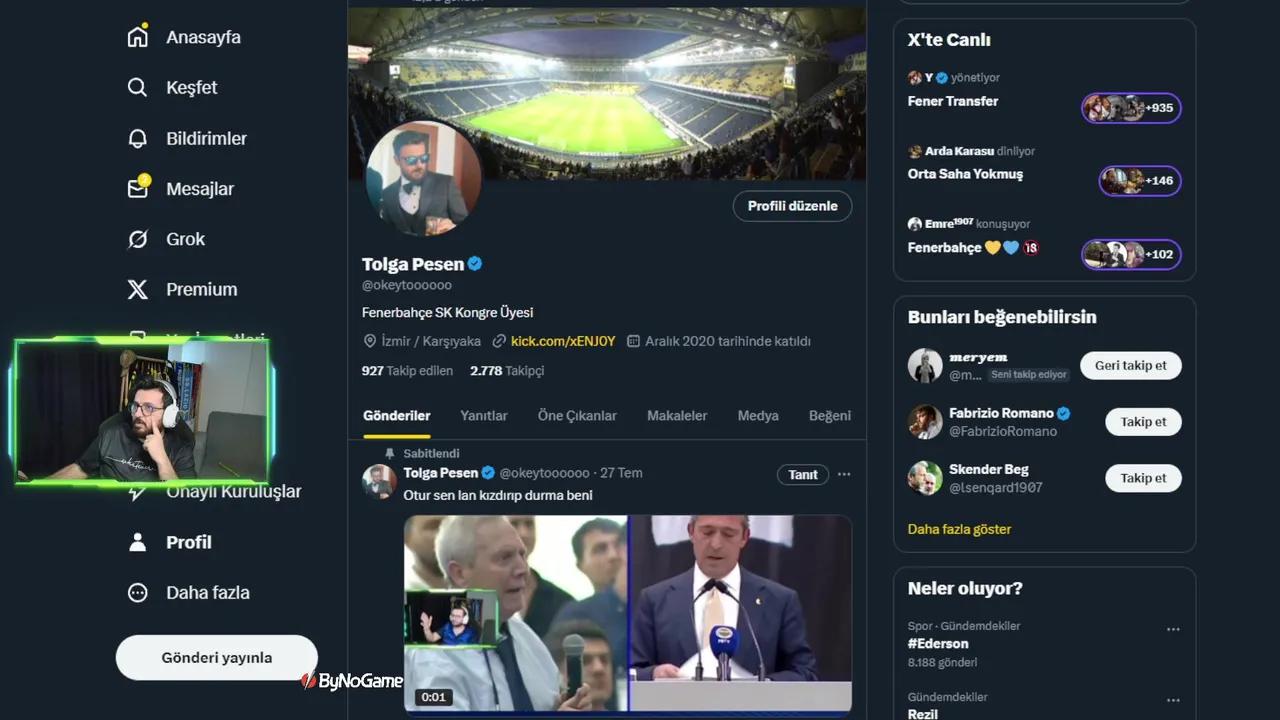Open the X Premium logo icon
Image resolution: width=1280 pixels, height=720 pixels.
pos(138,290)
